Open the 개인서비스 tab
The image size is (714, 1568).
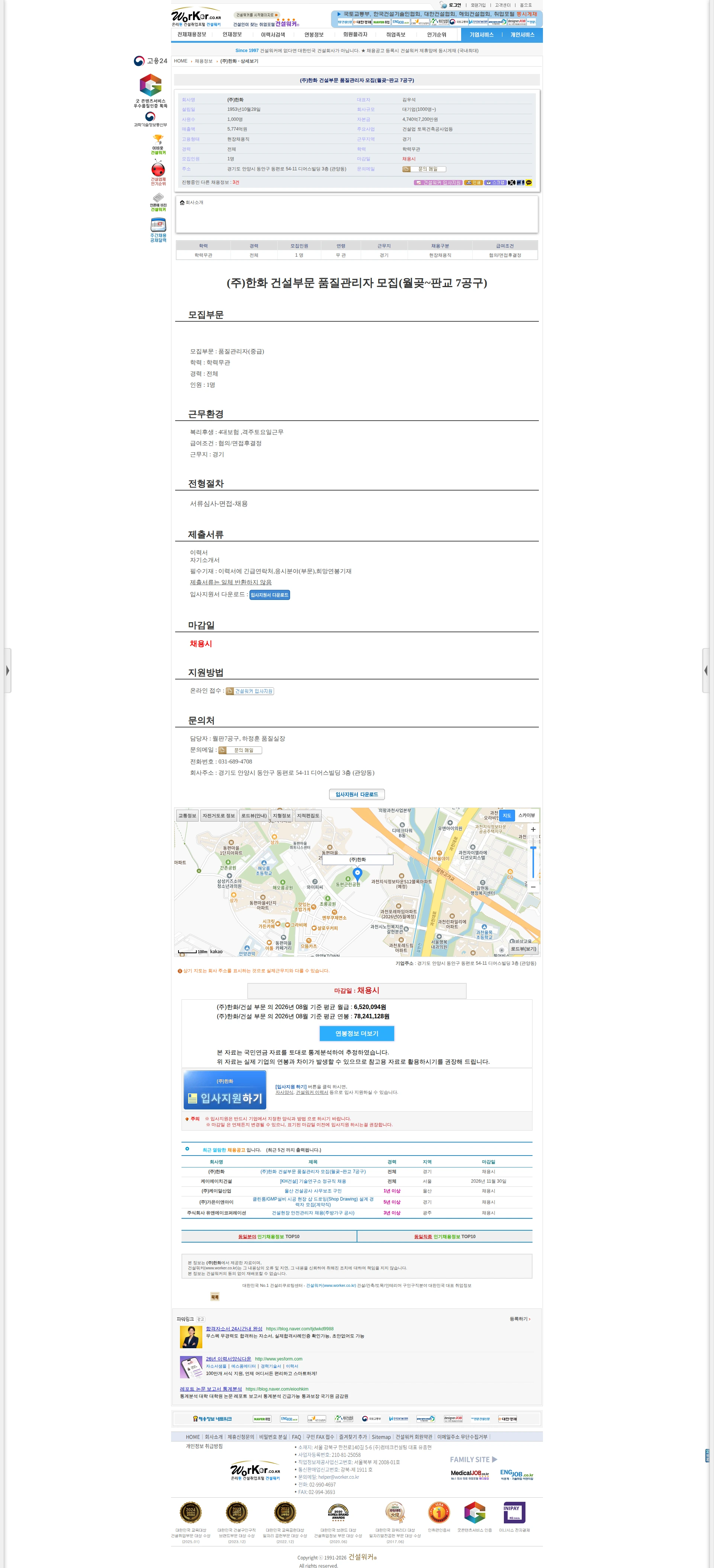[x=522, y=35]
